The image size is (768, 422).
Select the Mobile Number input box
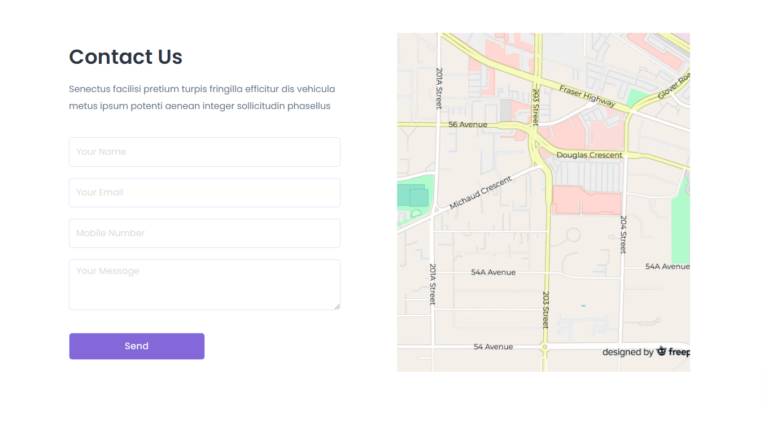(204, 233)
